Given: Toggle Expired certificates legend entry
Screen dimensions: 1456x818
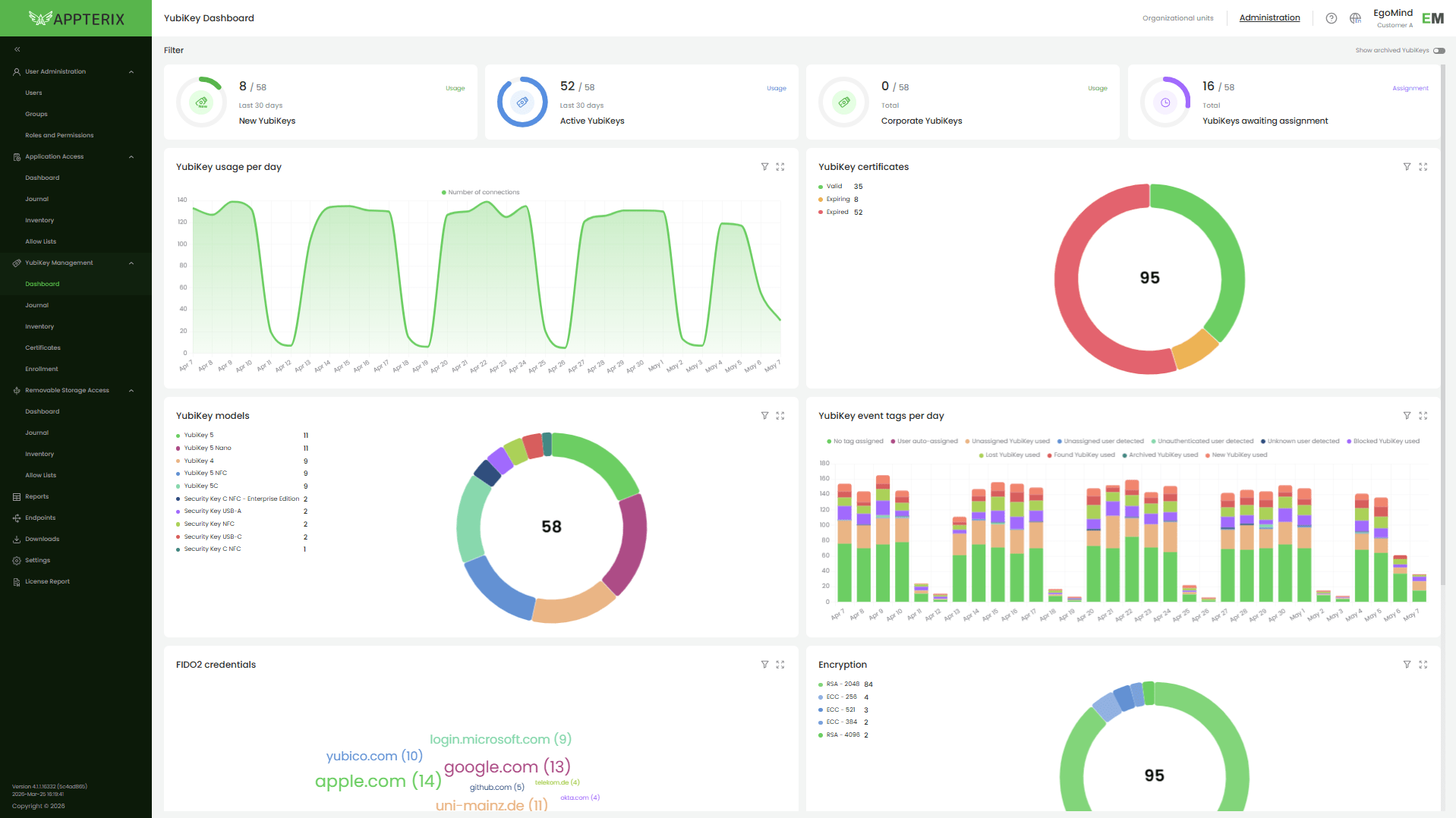Looking at the screenshot, I should coord(834,212).
